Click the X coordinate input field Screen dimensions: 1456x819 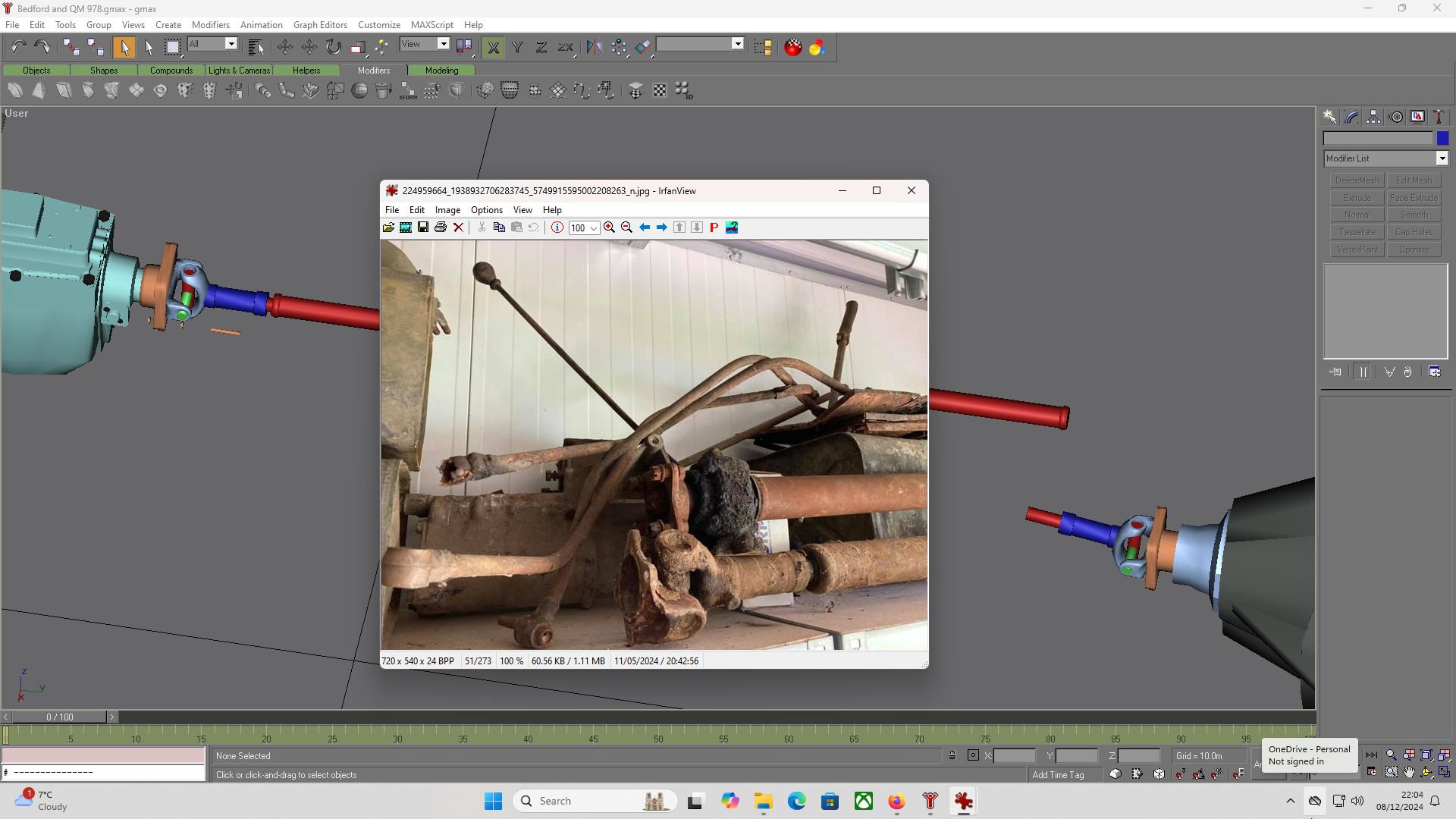(x=1014, y=755)
